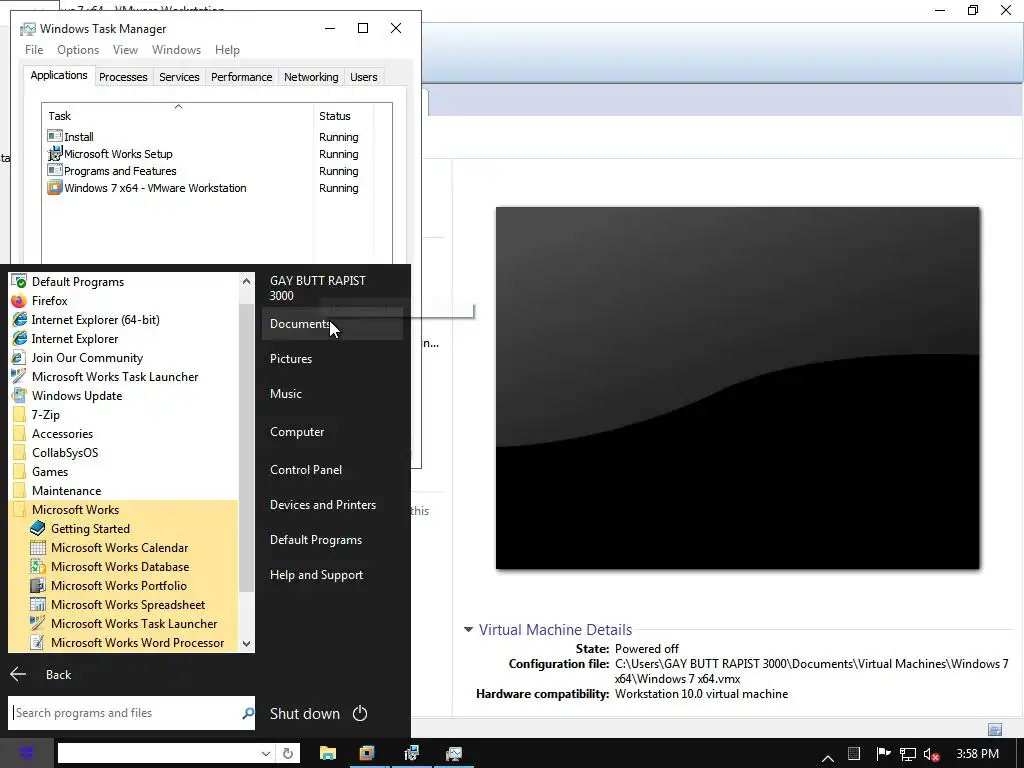Open Getting Started under Microsoft Works
Viewport: 1024px width, 768px height.
point(90,529)
